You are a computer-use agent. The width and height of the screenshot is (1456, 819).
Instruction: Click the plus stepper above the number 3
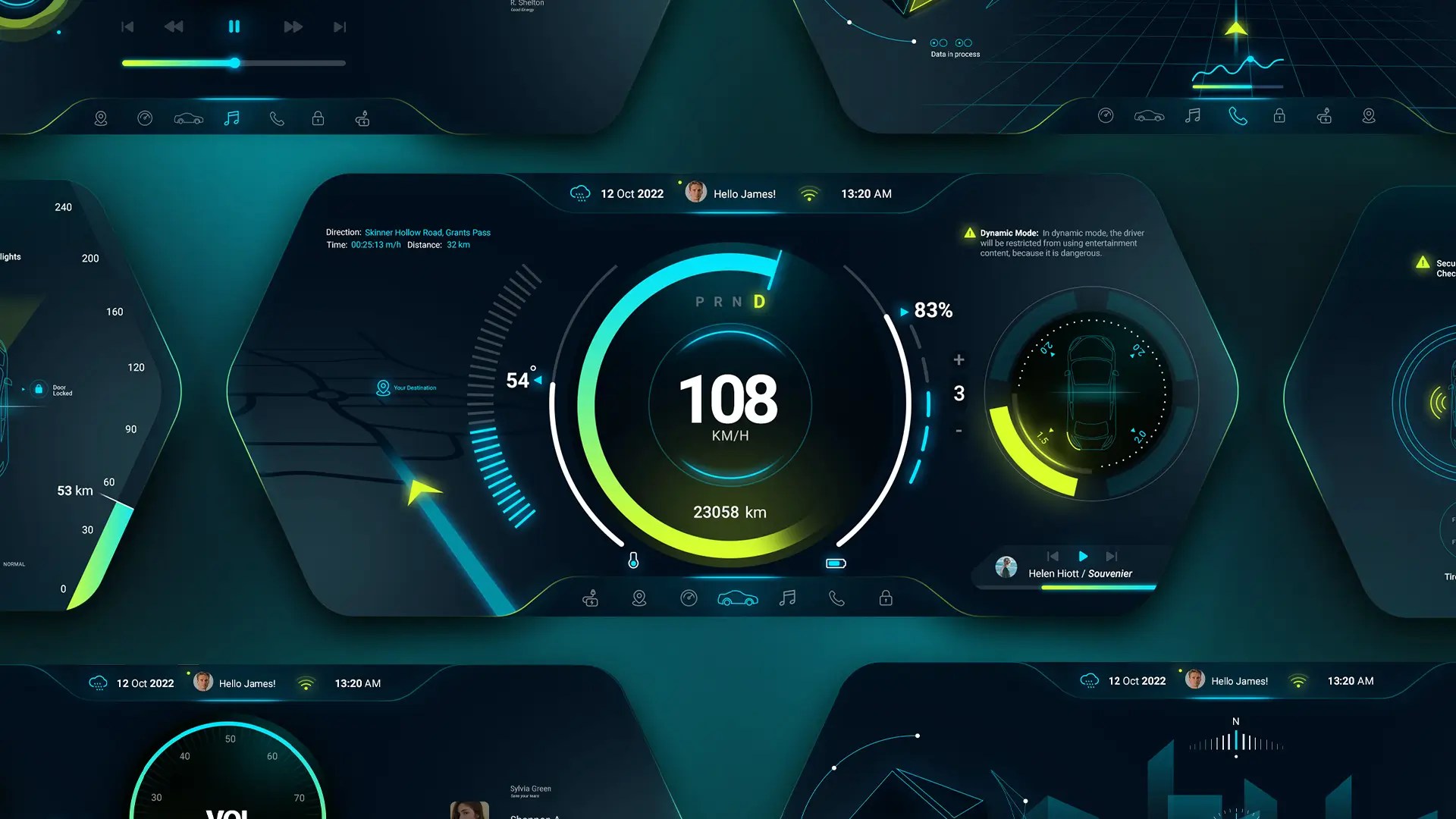pyautogui.click(x=959, y=360)
